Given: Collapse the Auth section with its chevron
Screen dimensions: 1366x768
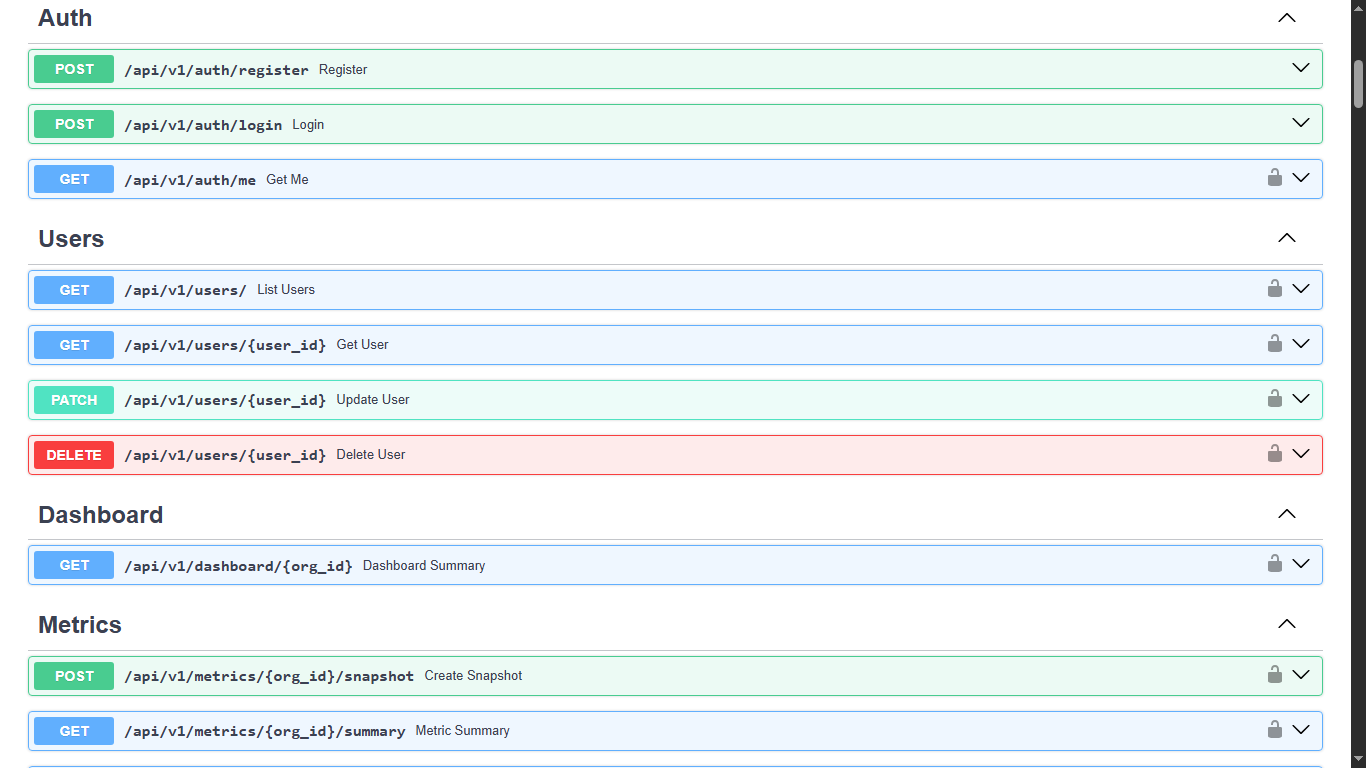Looking at the screenshot, I should pyautogui.click(x=1287, y=18).
